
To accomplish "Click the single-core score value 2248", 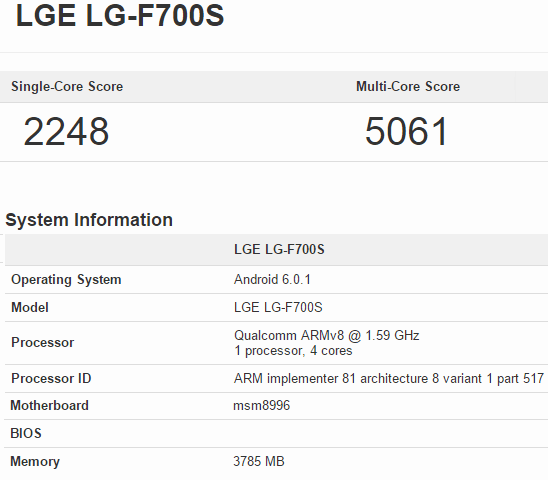I will (66, 131).
